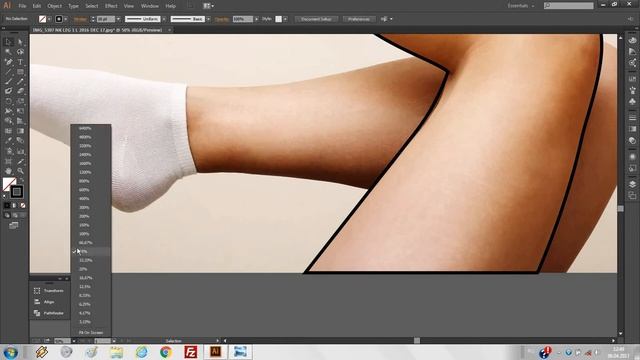Select the Paintbrush tool
The image size is (640, 360).
9,82
